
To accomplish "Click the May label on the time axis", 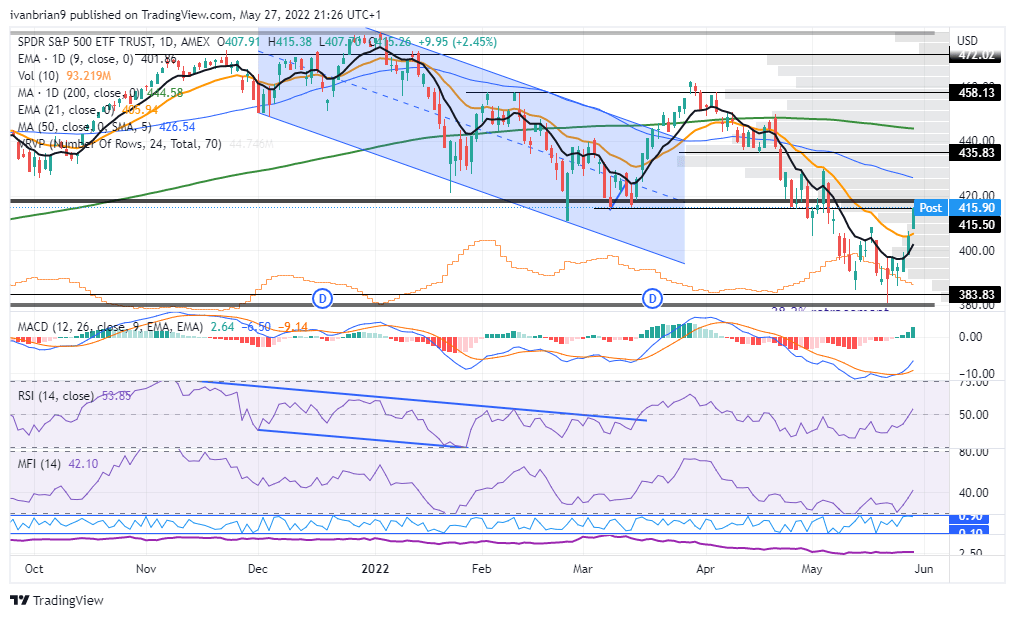I will pyautogui.click(x=812, y=569).
